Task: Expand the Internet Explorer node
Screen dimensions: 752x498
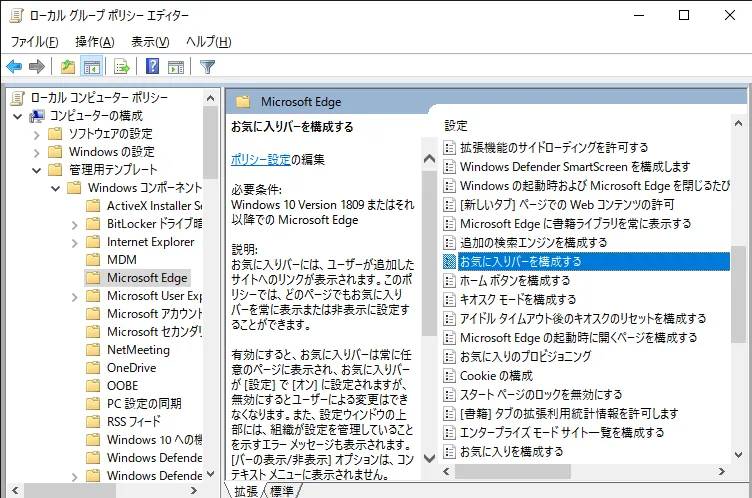Action: (x=74, y=242)
